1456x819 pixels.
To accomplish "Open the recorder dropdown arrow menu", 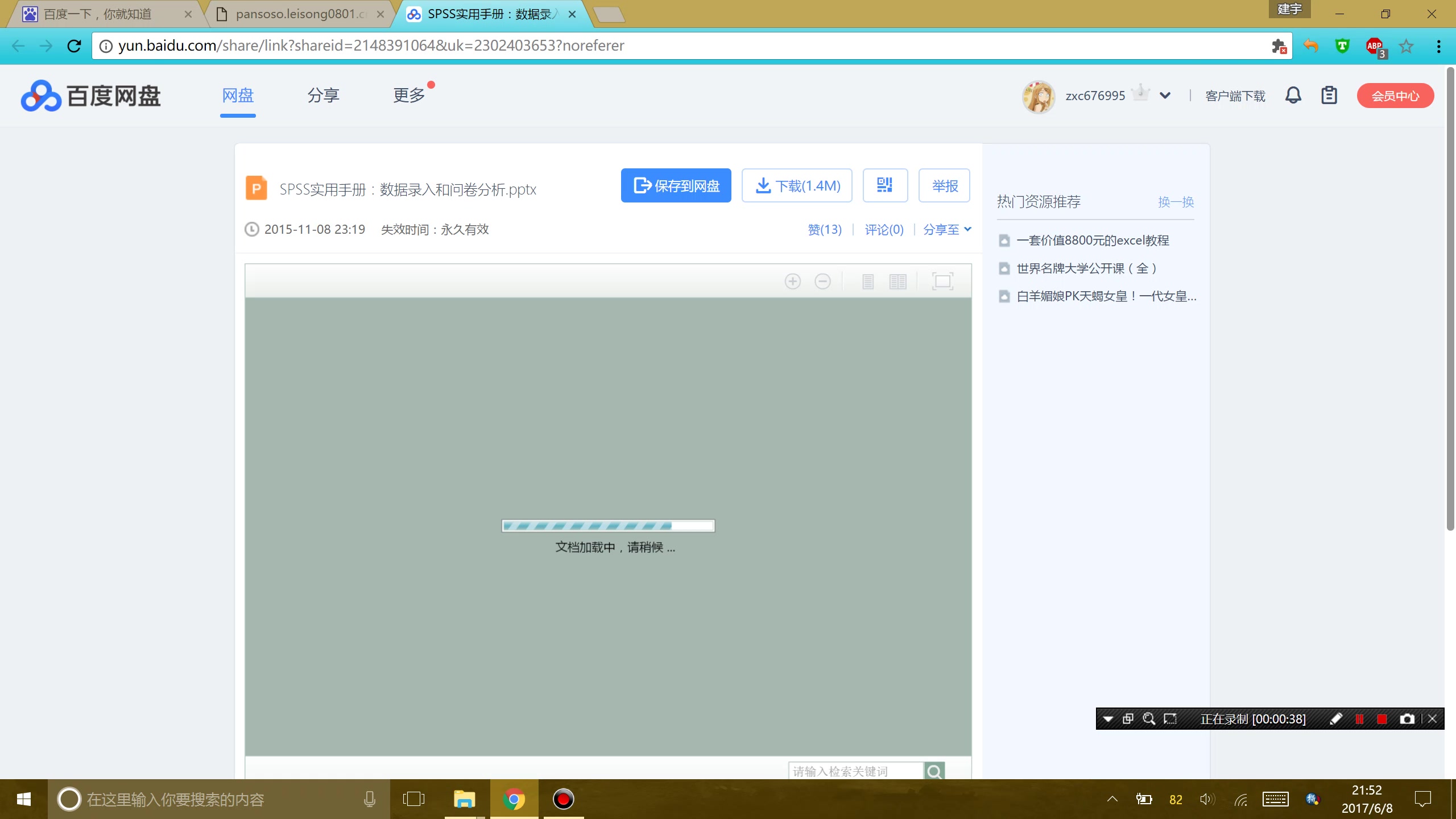I will tap(1108, 719).
